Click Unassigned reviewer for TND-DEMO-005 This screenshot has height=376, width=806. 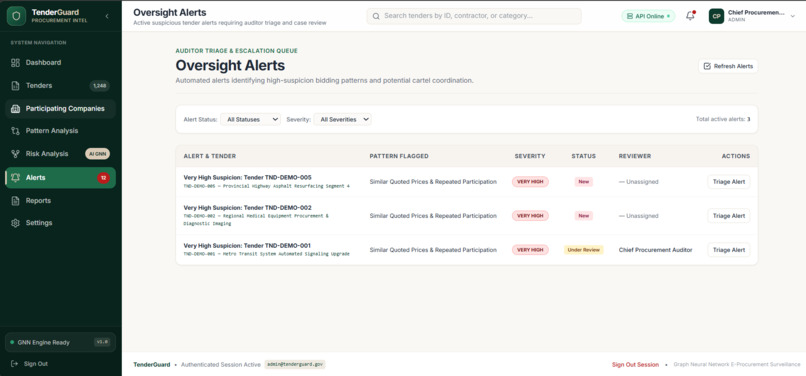click(638, 182)
